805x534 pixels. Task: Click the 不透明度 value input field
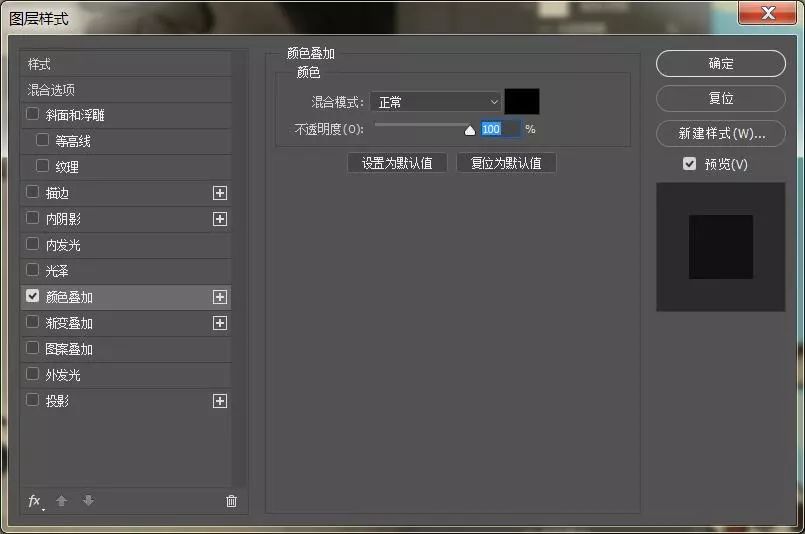[x=499, y=129]
